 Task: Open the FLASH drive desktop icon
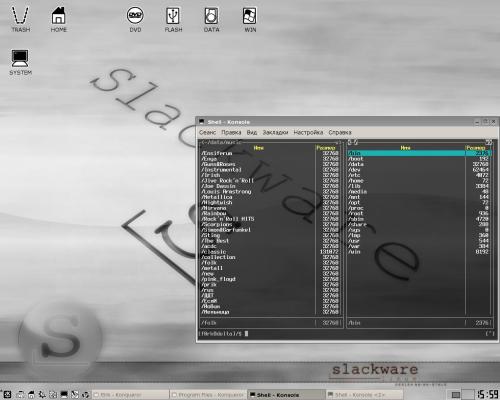click(x=173, y=19)
